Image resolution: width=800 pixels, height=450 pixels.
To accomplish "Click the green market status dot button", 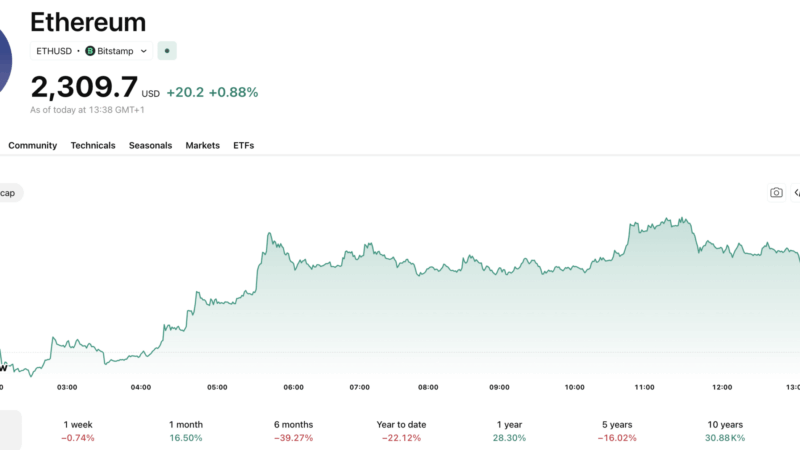I will tap(167, 51).
